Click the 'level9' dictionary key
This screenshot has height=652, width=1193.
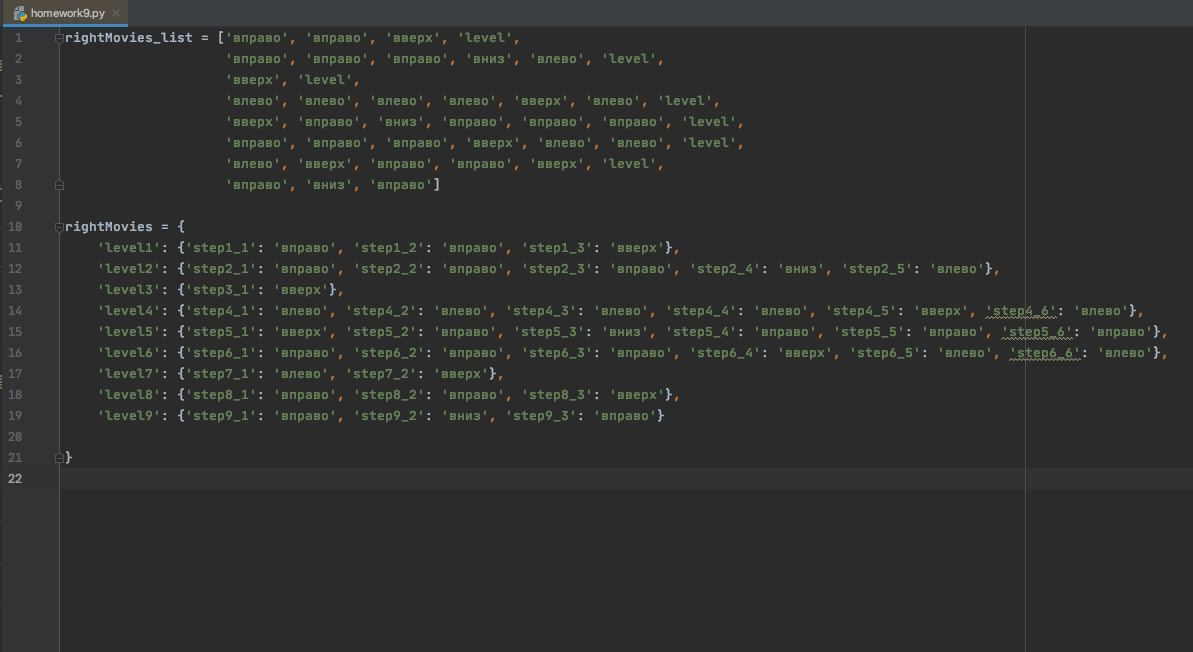point(129,415)
